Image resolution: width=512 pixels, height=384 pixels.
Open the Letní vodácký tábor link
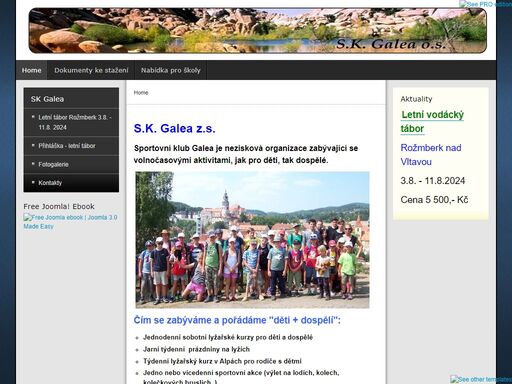(432, 122)
